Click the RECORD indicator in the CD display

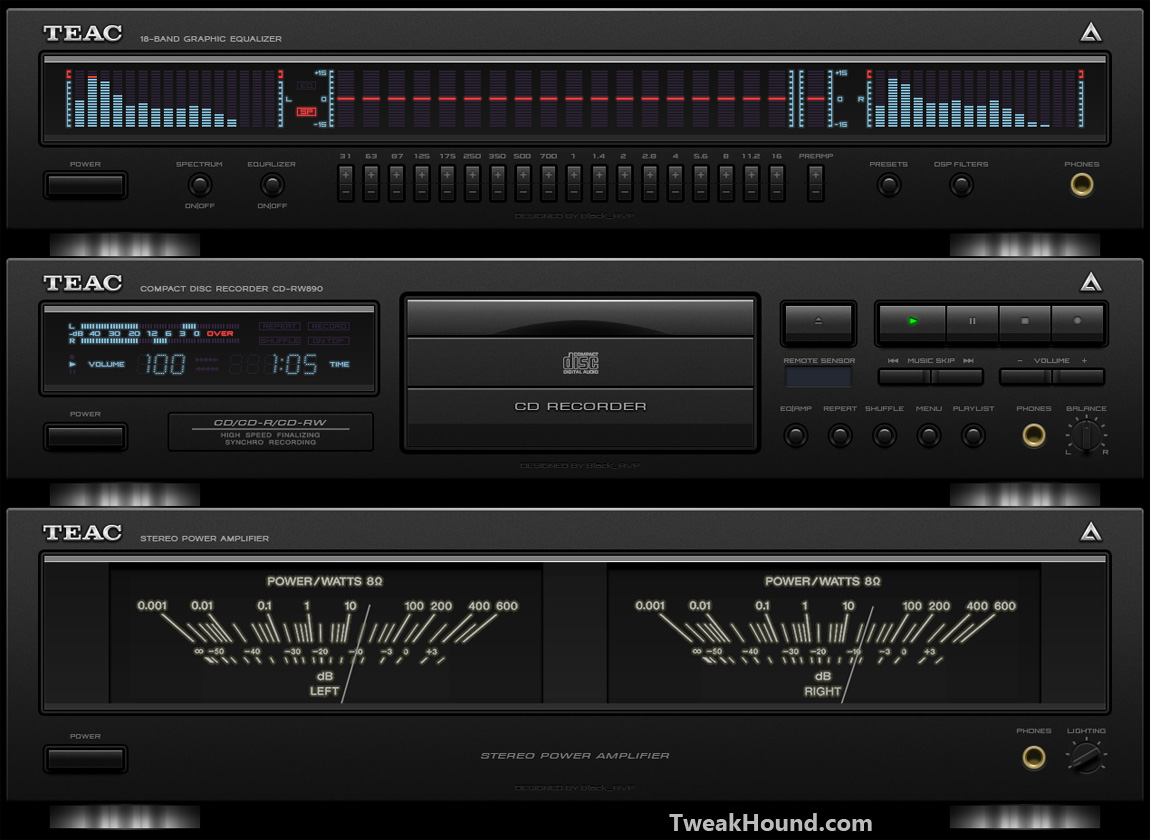tap(329, 326)
